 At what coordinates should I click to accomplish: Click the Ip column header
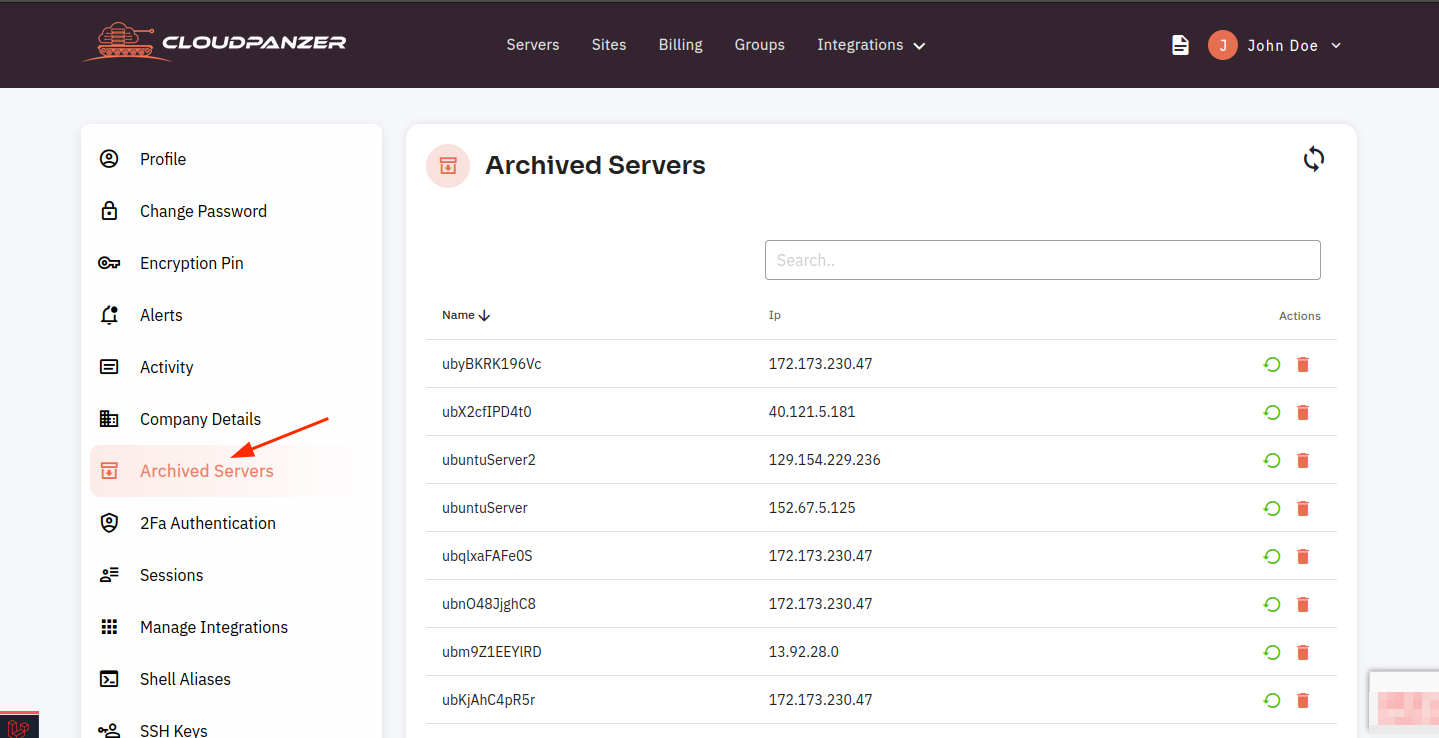click(775, 315)
